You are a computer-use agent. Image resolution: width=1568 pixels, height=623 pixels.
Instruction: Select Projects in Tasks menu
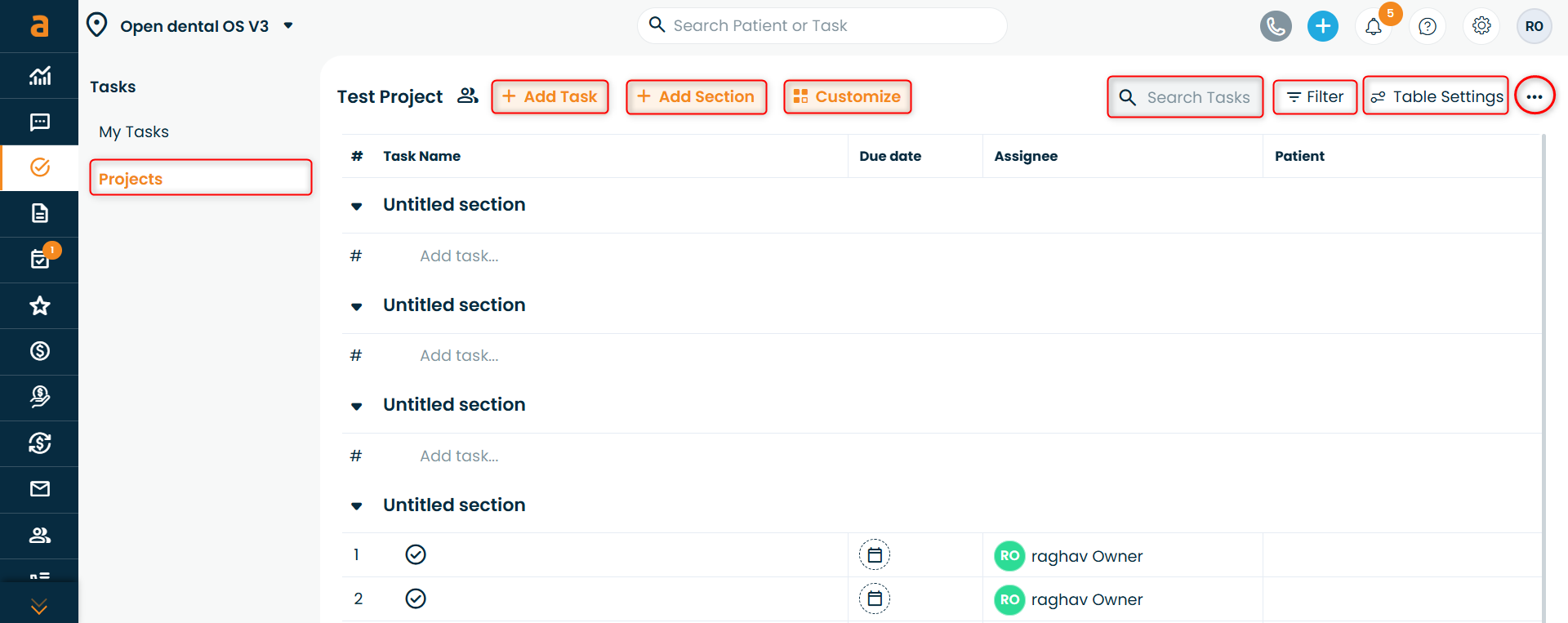201,177
